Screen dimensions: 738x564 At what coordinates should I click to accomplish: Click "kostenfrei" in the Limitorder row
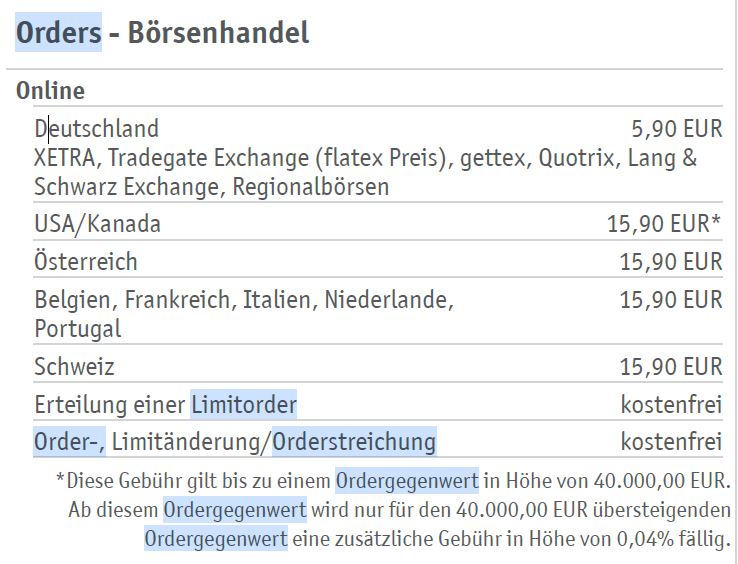pyautogui.click(x=671, y=405)
